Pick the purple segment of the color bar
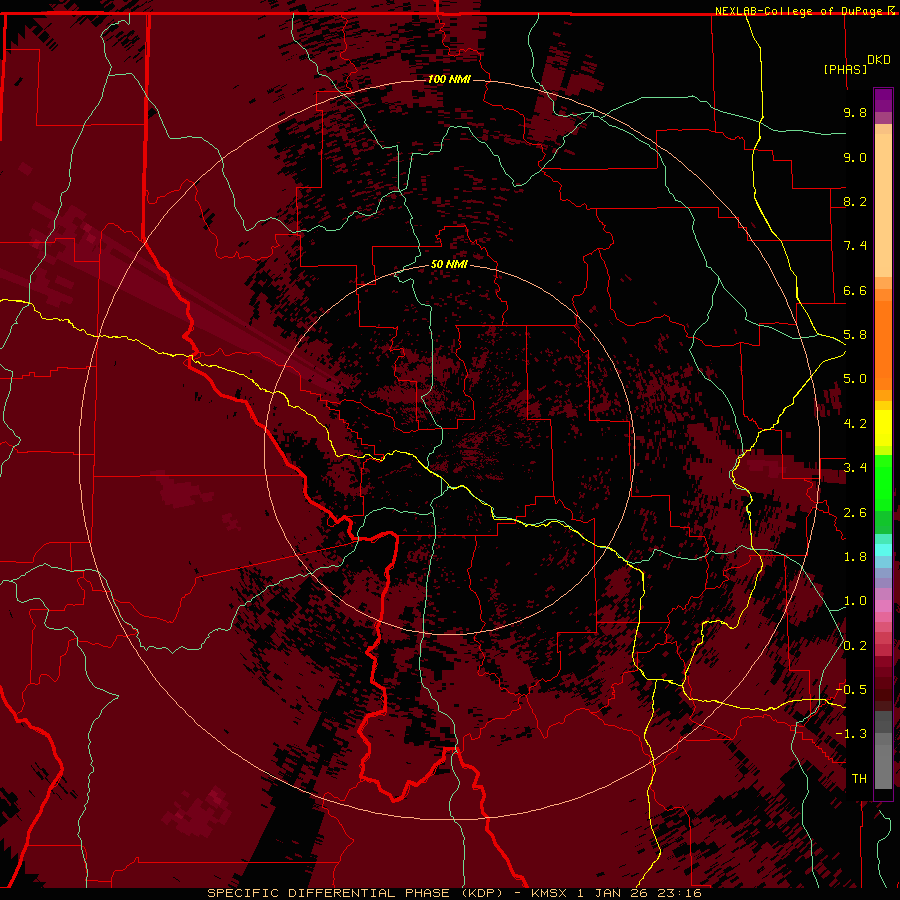Viewport: 900px width, 900px height. pos(883,100)
